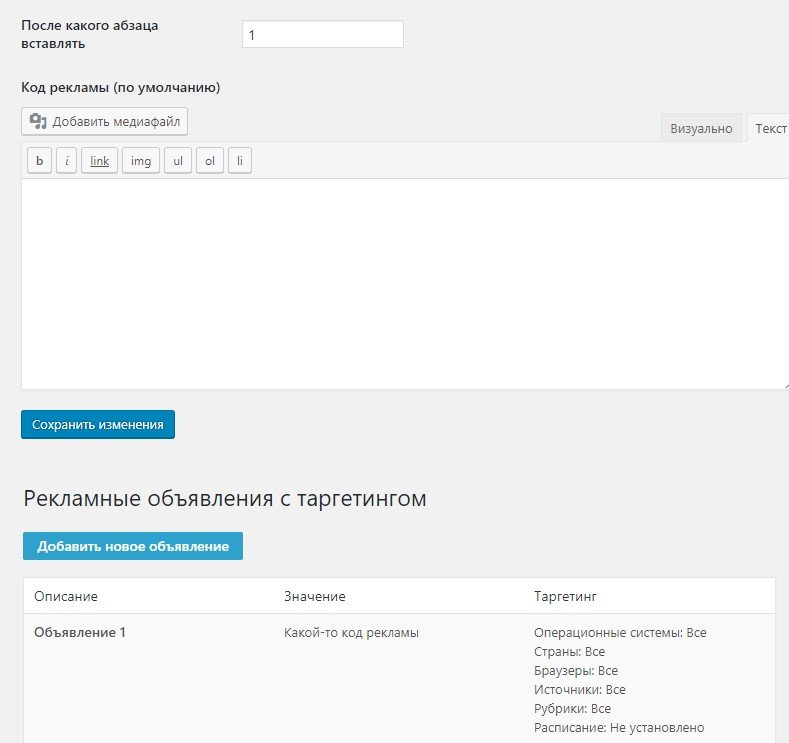The height and width of the screenshot is (743, 789).
Task: Click 'Рубрики: Все' targeting text
Action: pyautogui.click(x=572, y=709)
